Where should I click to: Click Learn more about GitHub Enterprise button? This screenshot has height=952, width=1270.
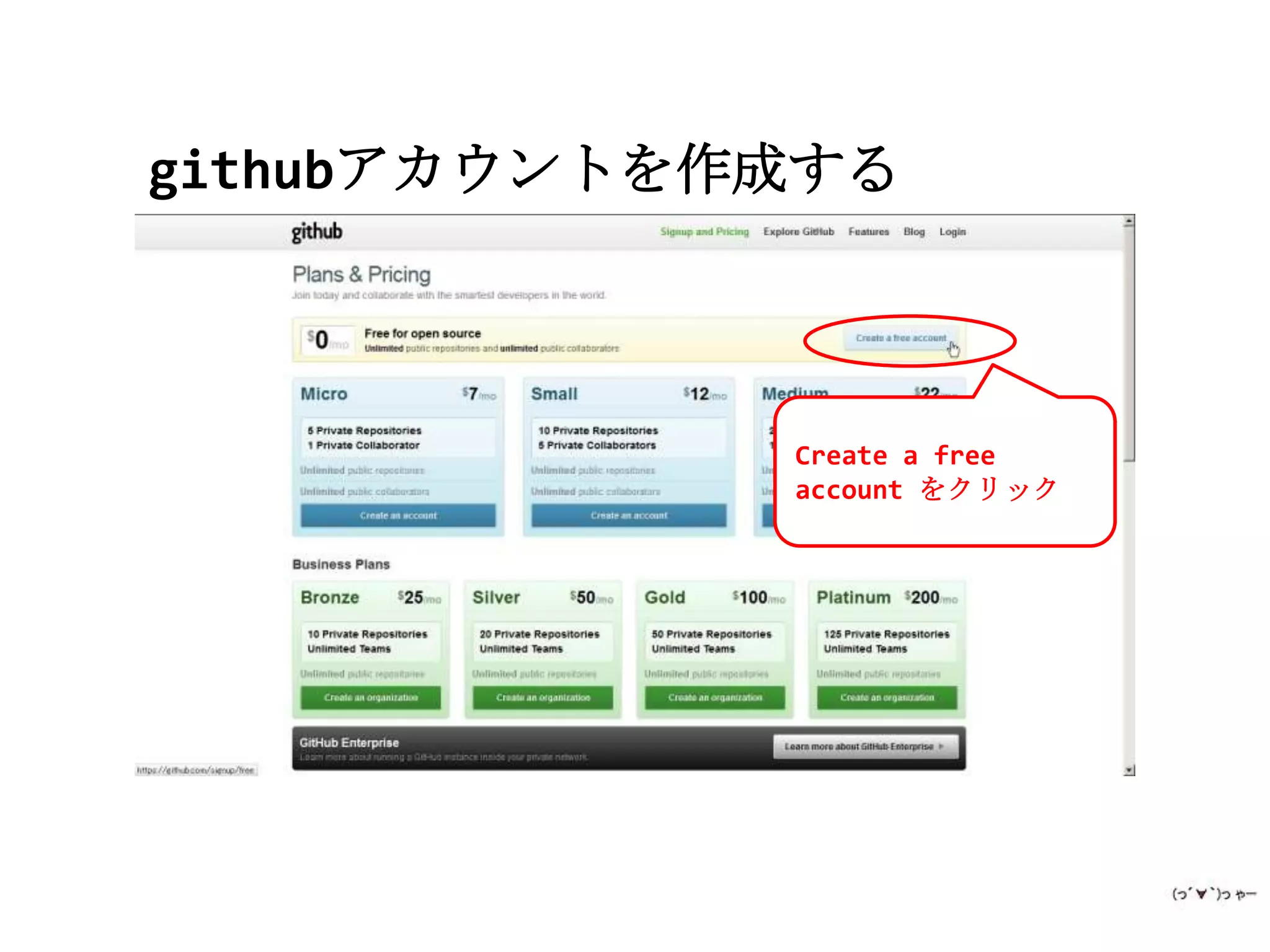pos(866,747)
